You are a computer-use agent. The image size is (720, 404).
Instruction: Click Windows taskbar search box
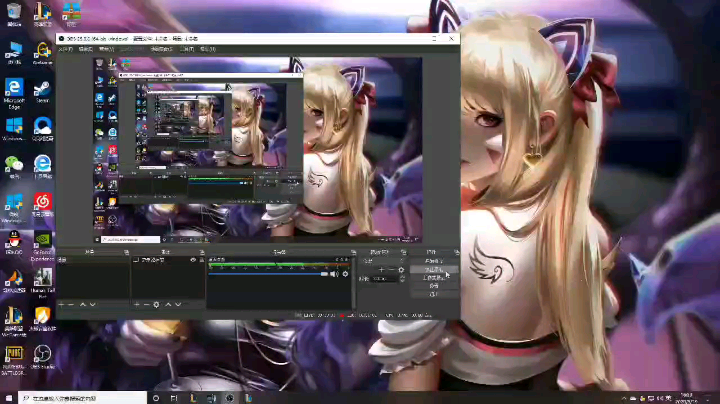(x=83, y=398)
